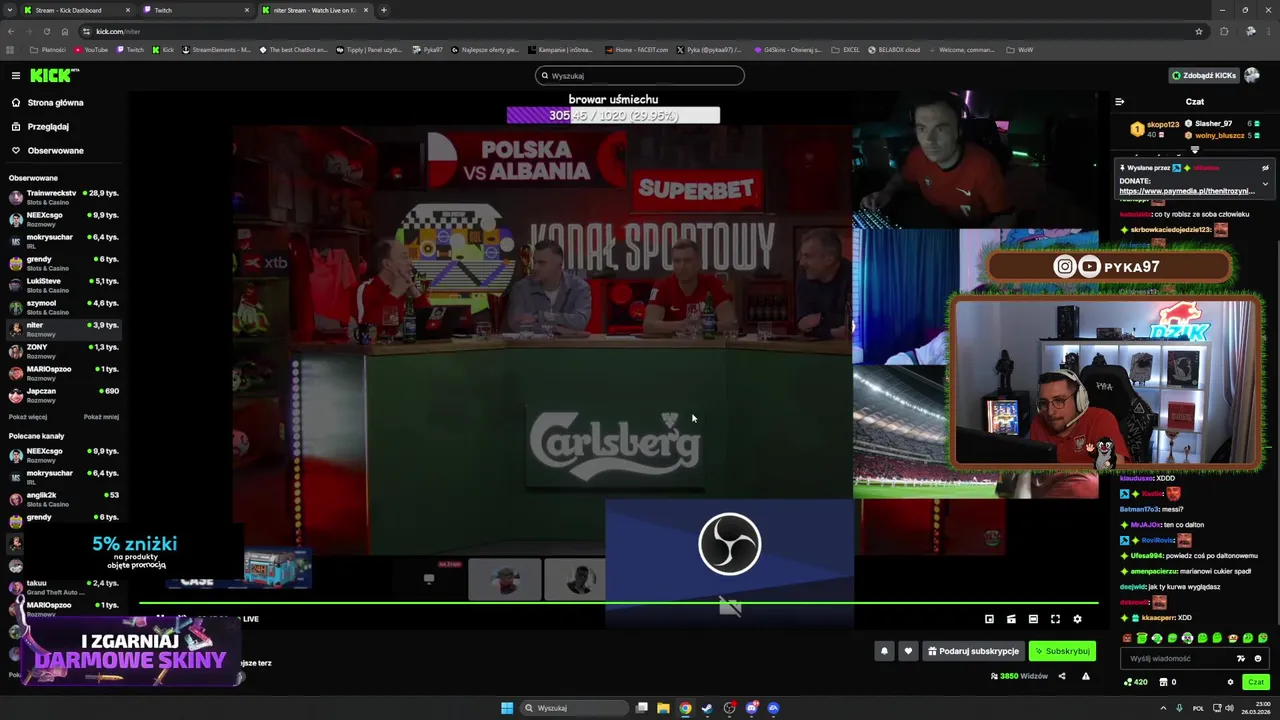This screenshot has height=720, width=1280.
Task: Open the shop icon next to 0 in chat
Action: pyautogui.click(x=1164, y=682)
